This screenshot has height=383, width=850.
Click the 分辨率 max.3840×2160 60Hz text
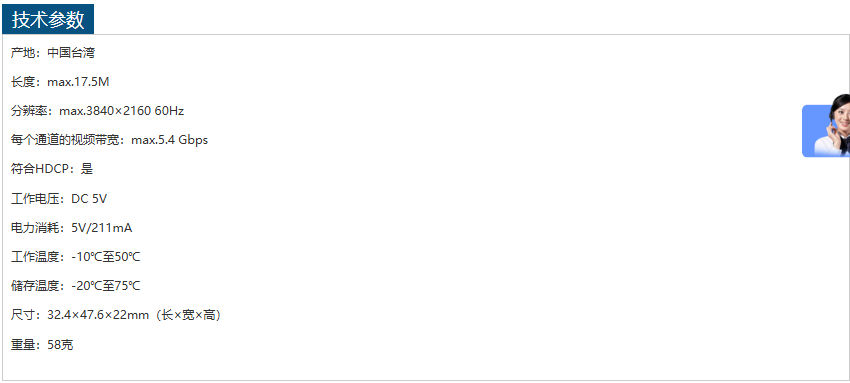point(98,111)
